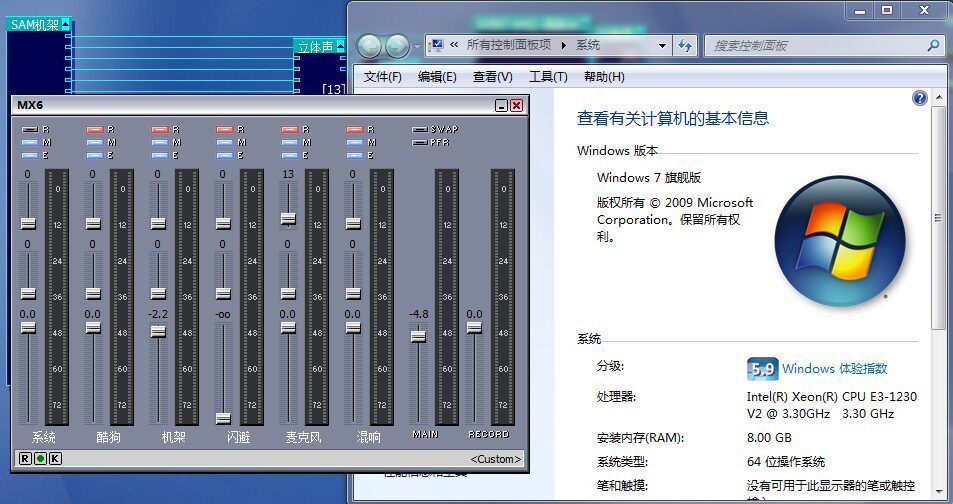This screenshot has width=953, height=504.
Task: Go back in the Control Panel window
Action: 370,46
